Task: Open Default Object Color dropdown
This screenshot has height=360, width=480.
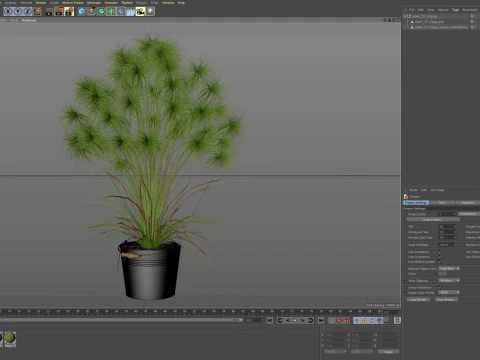Action: [449, 268]
